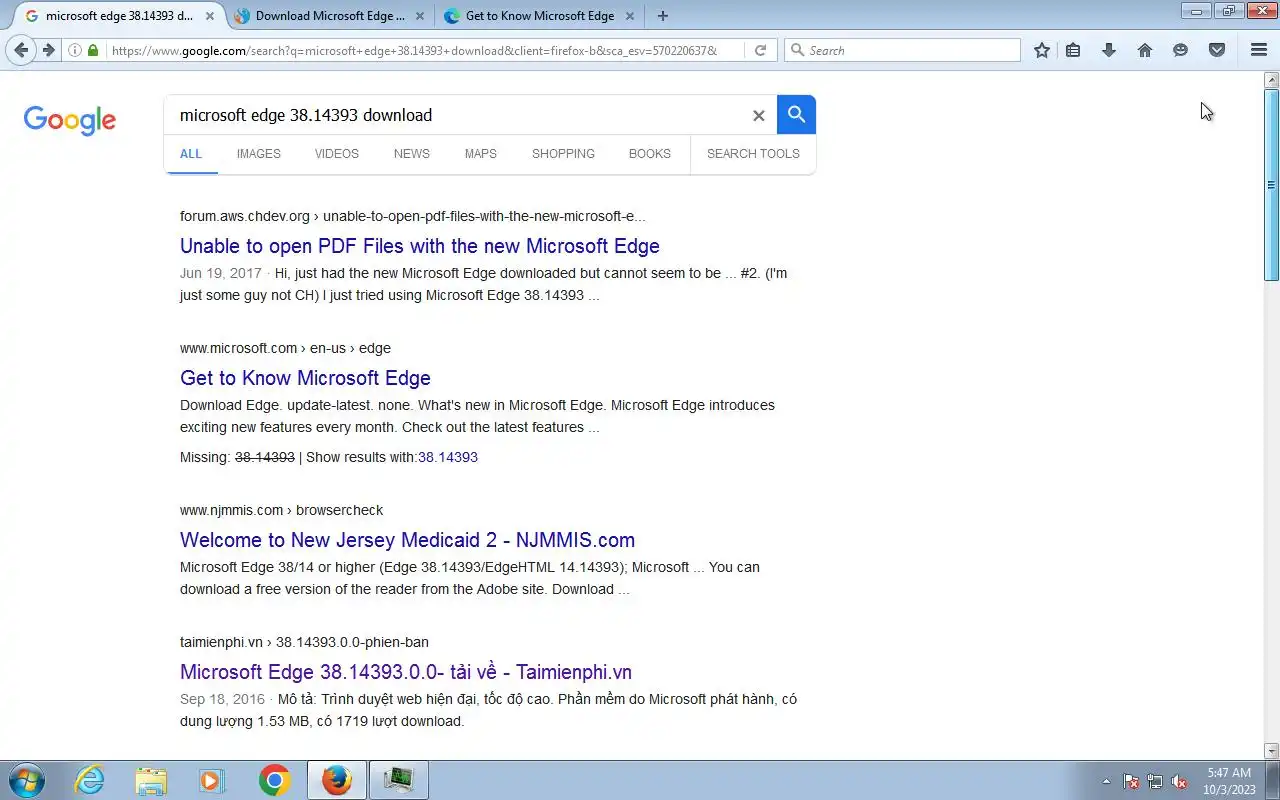Screen dimensions: 1280x800
Task: Save page to Pocket
Action: pyautogui.click(x=1217, y=50)
